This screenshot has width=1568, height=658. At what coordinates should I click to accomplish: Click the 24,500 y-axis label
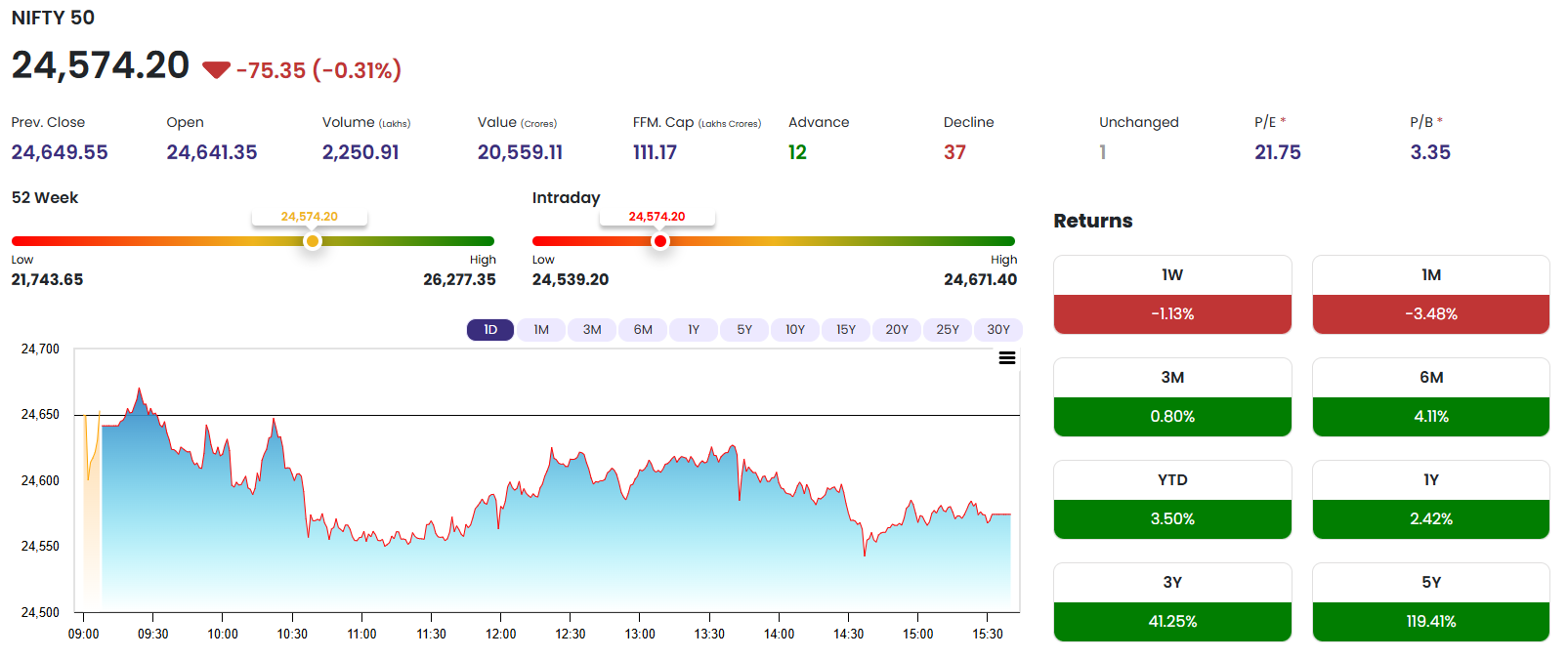(x=40, y=612)
